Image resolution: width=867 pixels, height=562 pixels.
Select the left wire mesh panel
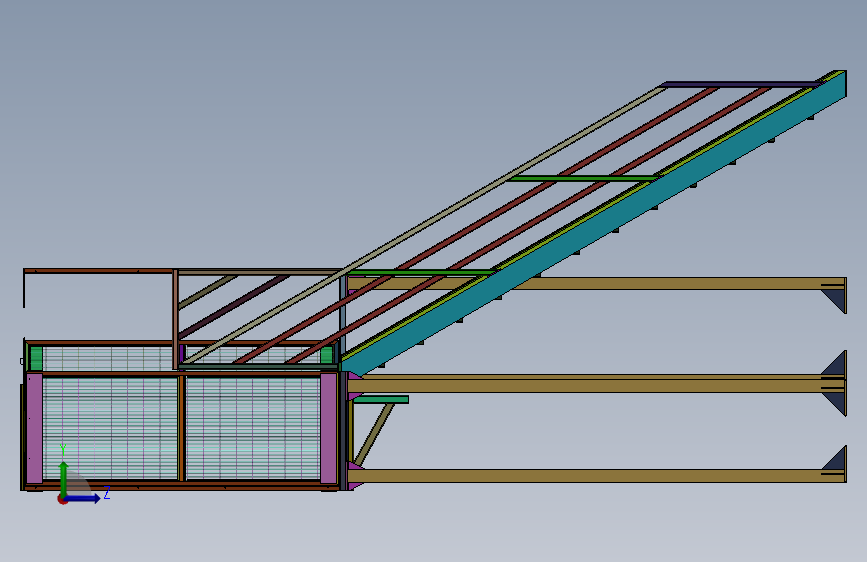(x=110, y=428)
